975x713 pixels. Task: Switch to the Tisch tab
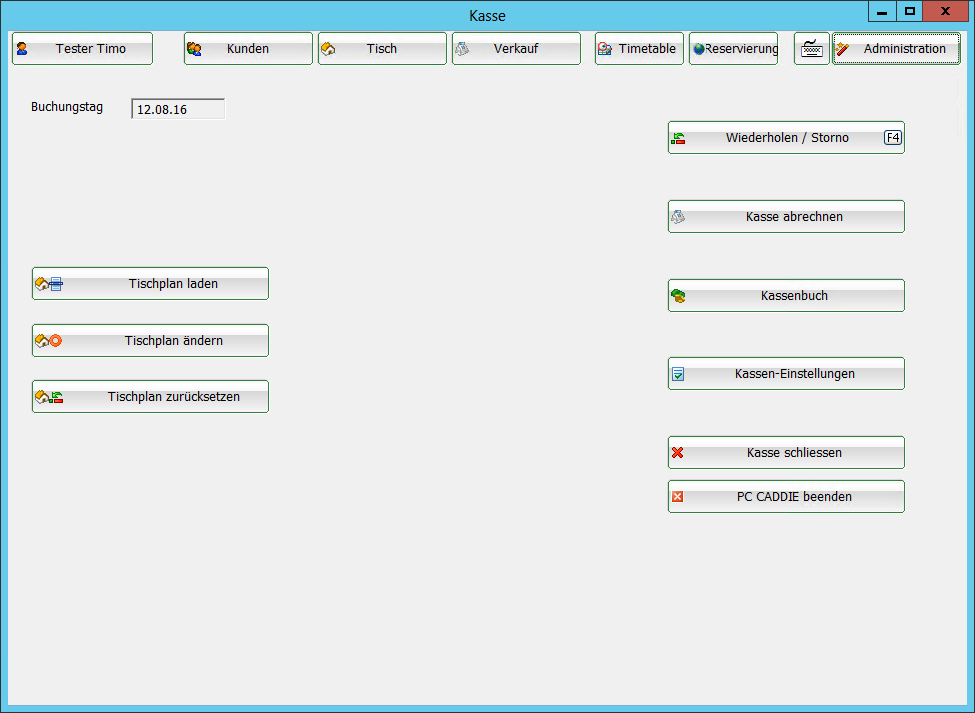(x=382, y=49)
